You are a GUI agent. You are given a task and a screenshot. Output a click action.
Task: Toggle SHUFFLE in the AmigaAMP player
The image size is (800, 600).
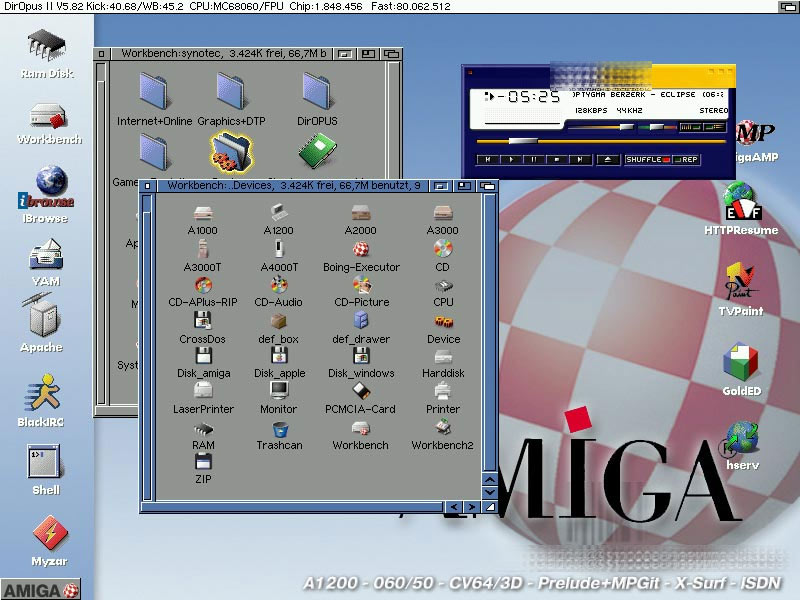[x=648, y=160]
